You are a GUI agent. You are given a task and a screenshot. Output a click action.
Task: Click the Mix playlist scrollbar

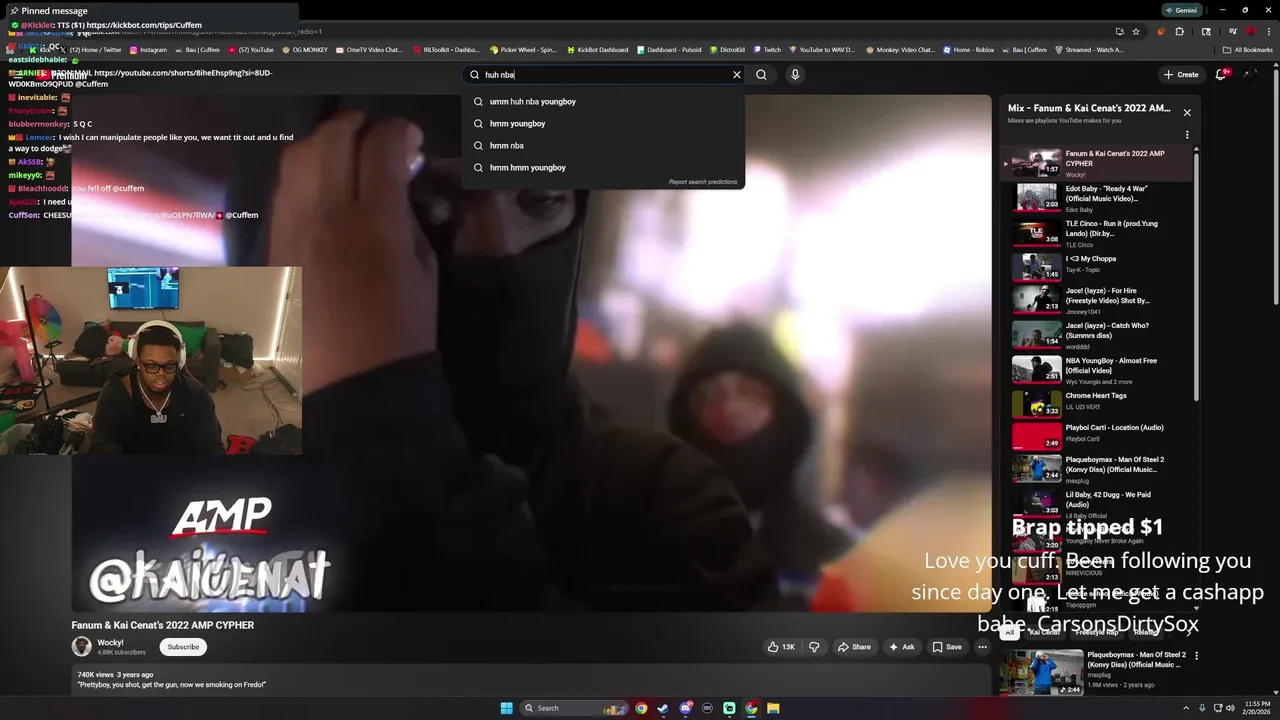(x=1196, y=275)
